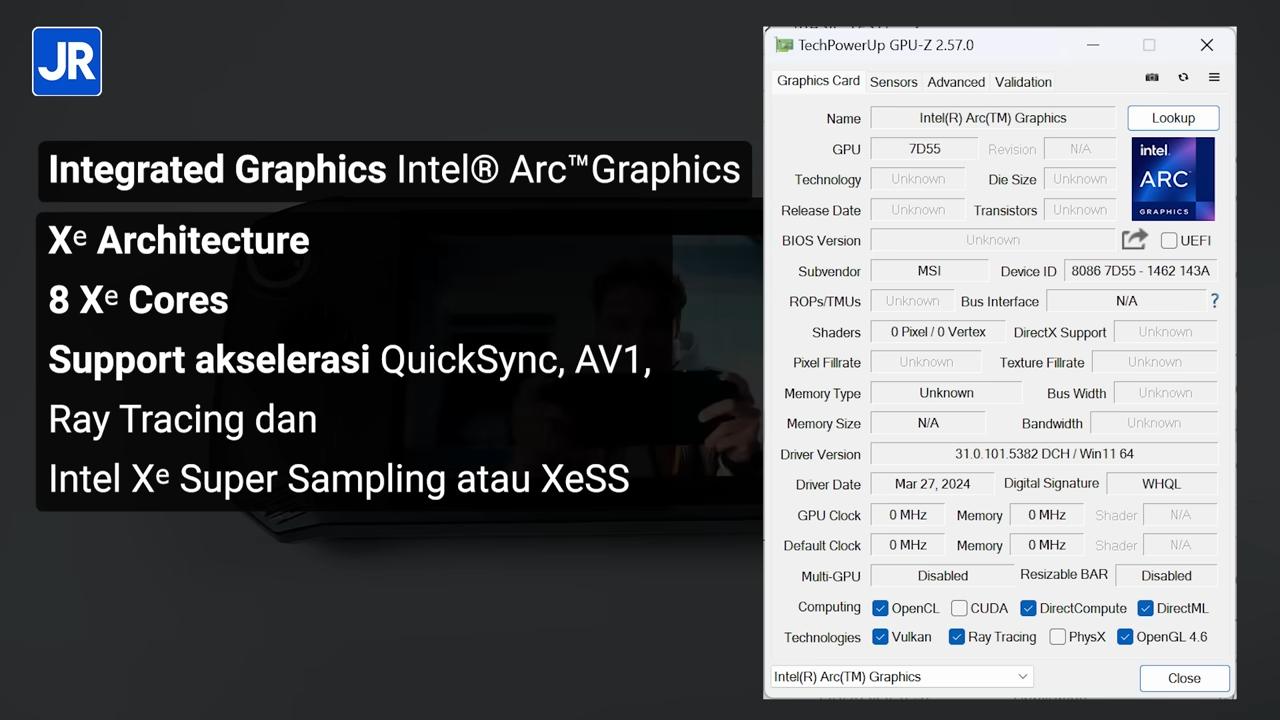The width and height of the screenshot is (1280, 720).
Task: Select the Validation tab
Action: tap(1023, 82)
